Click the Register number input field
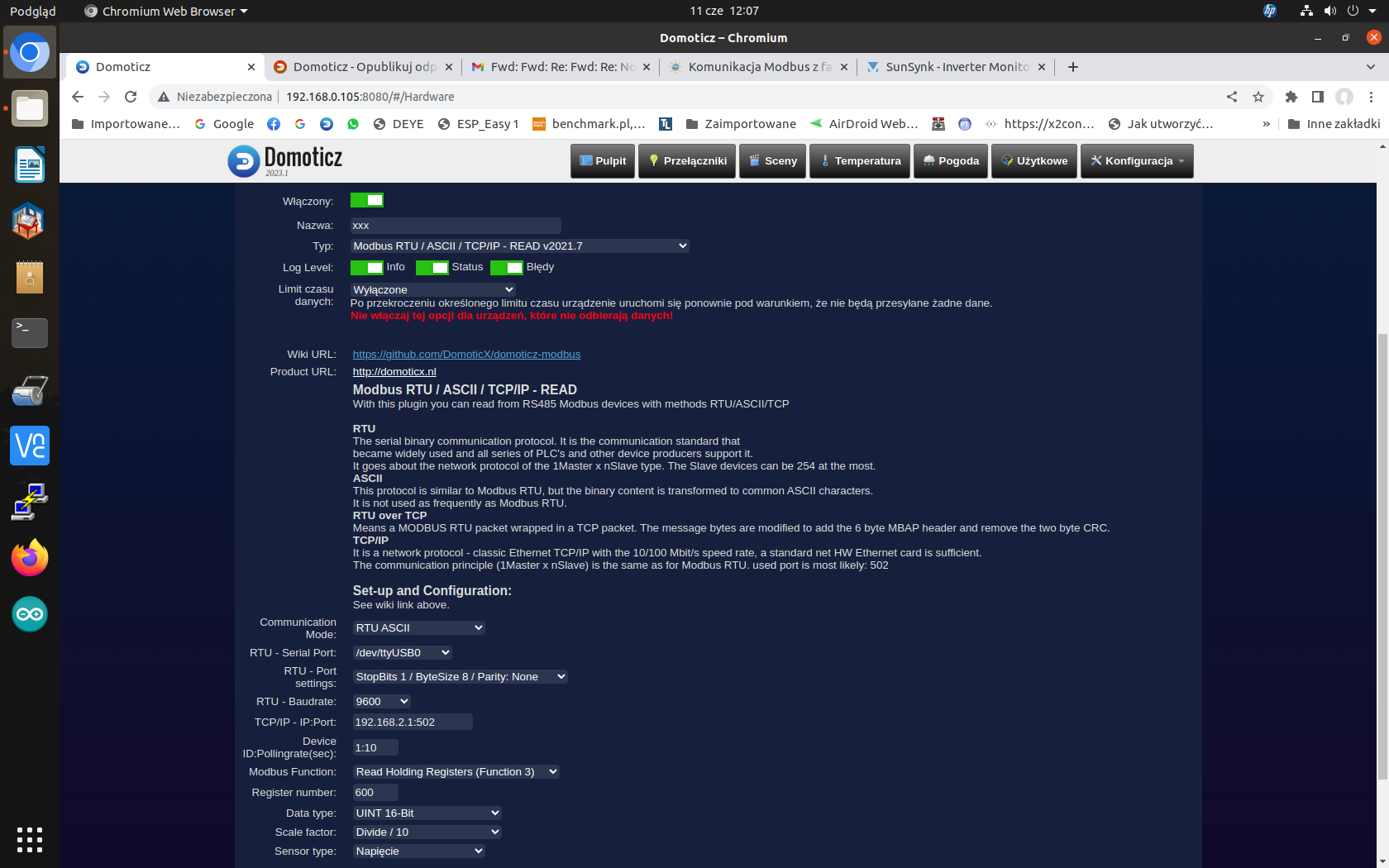This screenshot has height=868, width=1389. coord(375,792)
